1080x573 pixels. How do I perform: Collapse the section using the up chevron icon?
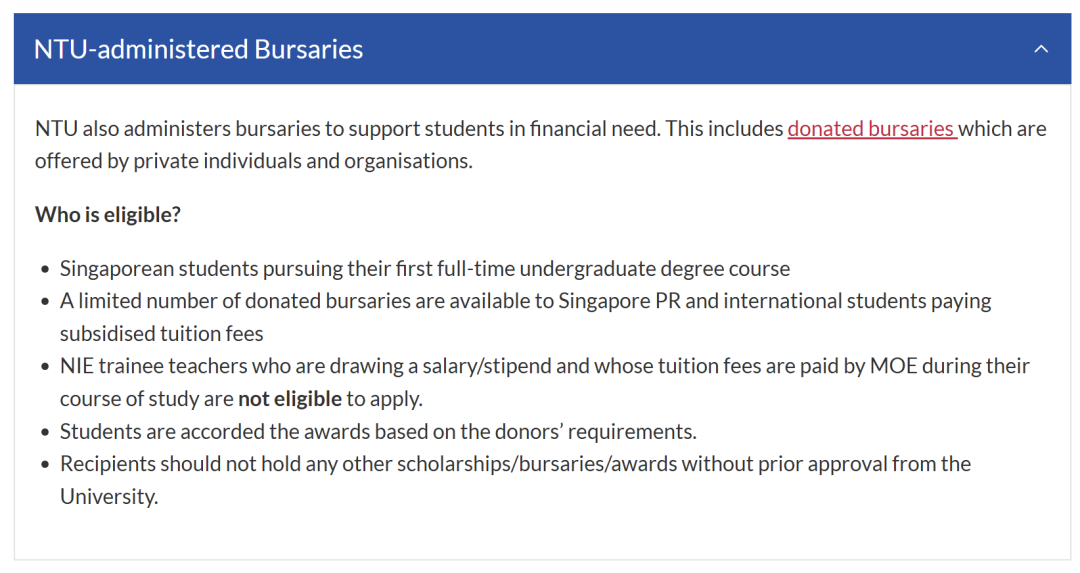tap(1041, 49)
